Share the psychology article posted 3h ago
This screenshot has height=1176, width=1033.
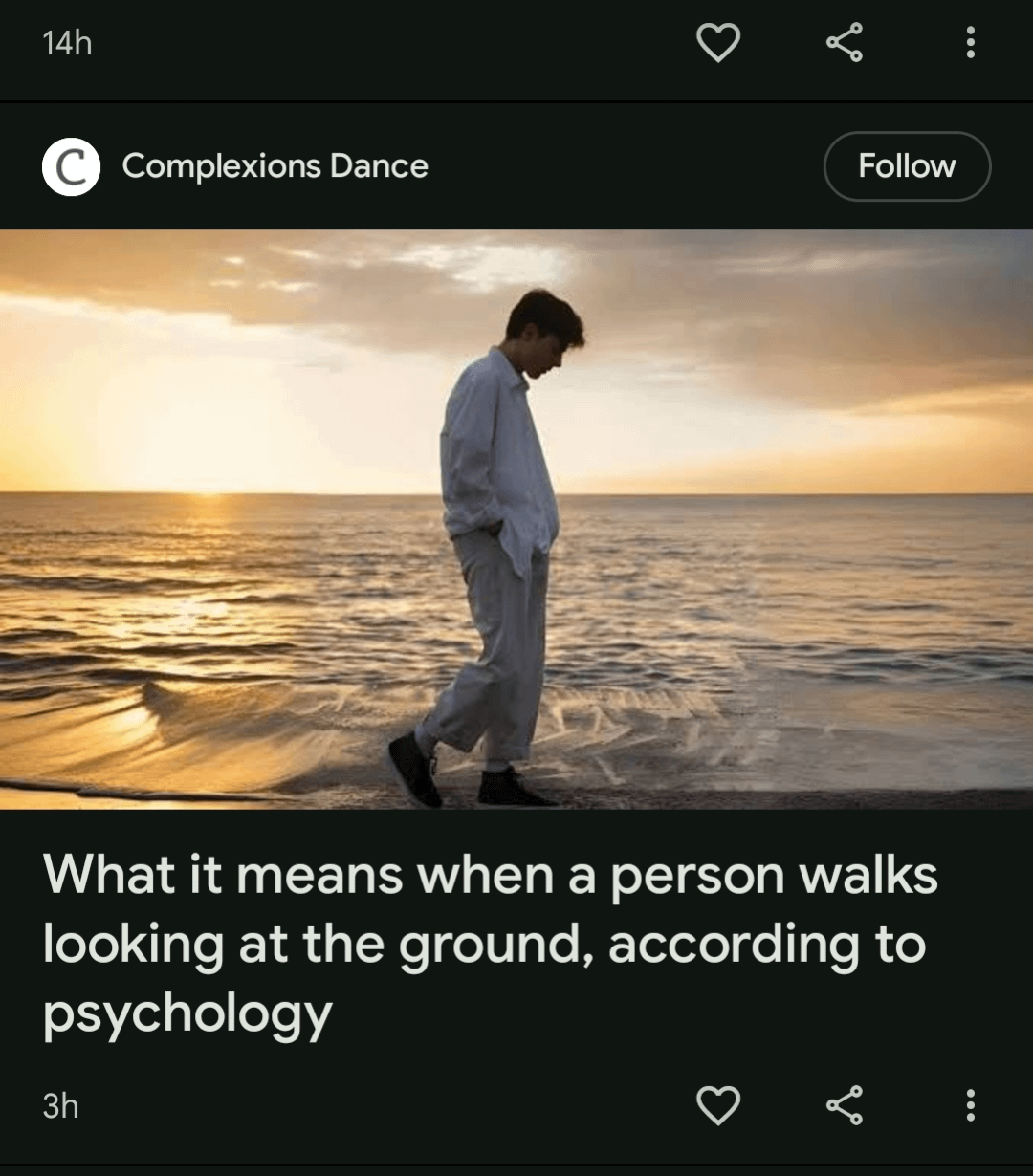(x=845, y=1105)
